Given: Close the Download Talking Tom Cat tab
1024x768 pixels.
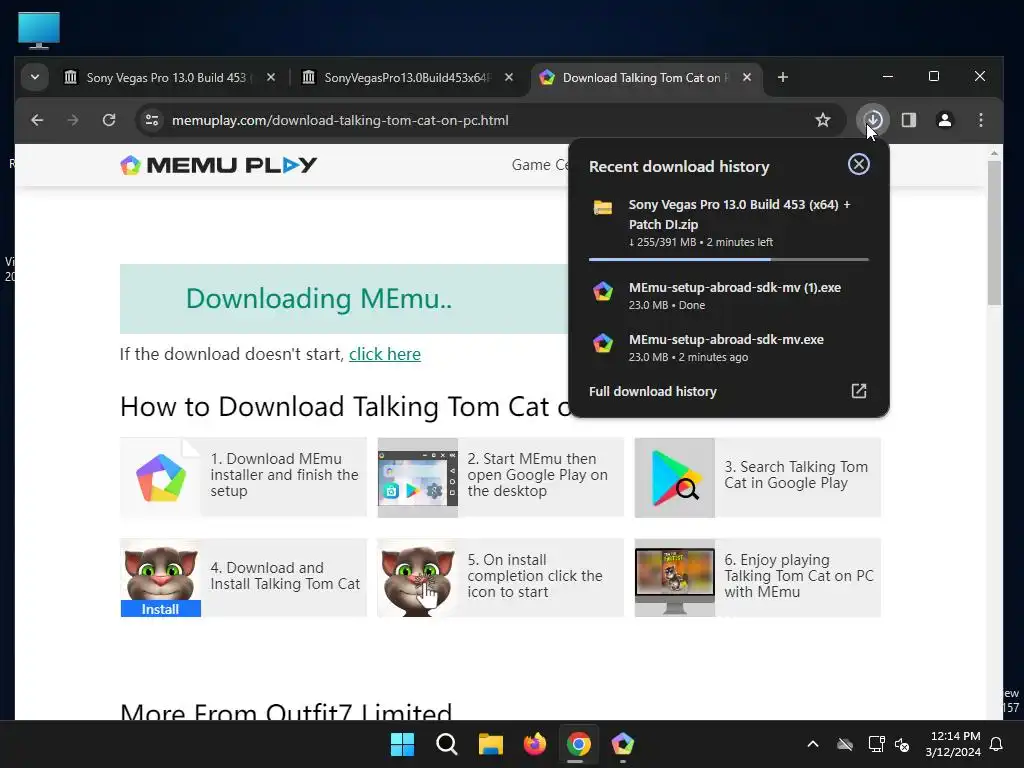Looking at the screenshot, I should 747,77.
